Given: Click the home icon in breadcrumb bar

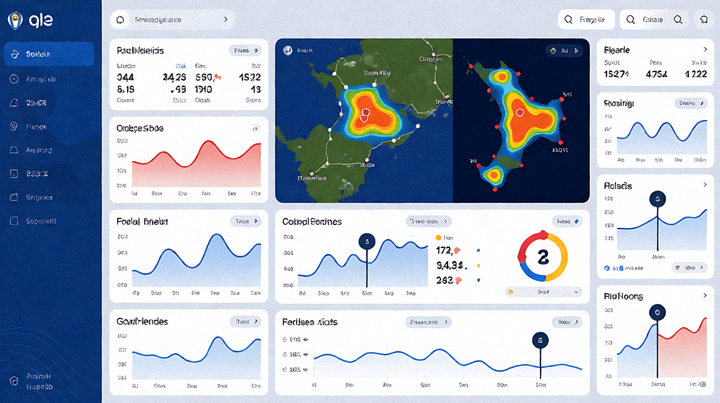Looking at the screenshot, I should pos(120,20).
